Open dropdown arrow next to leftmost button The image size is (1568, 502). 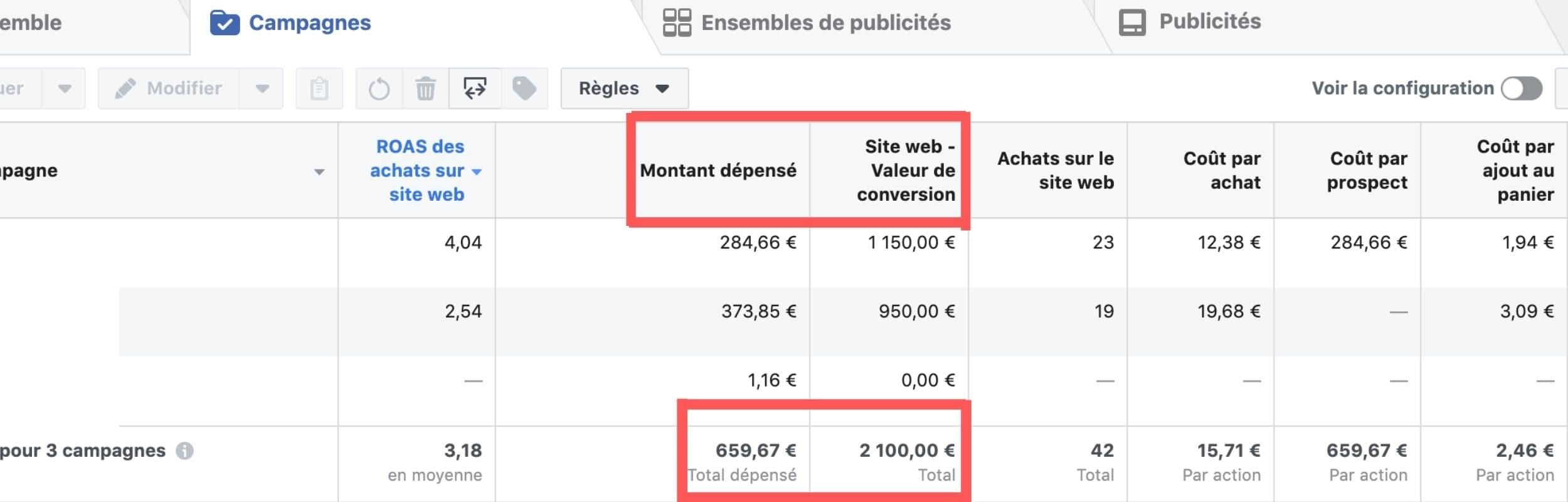click(x=64, y=88)
